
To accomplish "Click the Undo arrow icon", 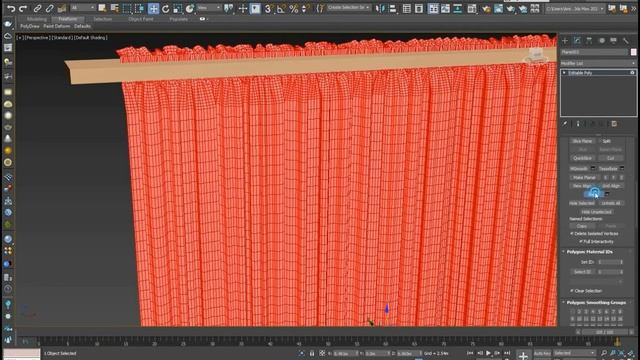I will coord(11,8).
